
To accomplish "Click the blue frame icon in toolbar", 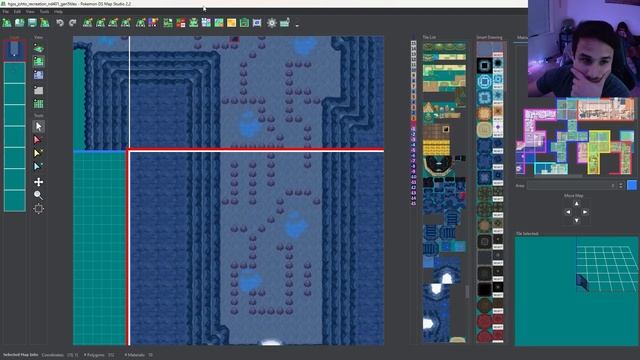I will coord(257,23).
